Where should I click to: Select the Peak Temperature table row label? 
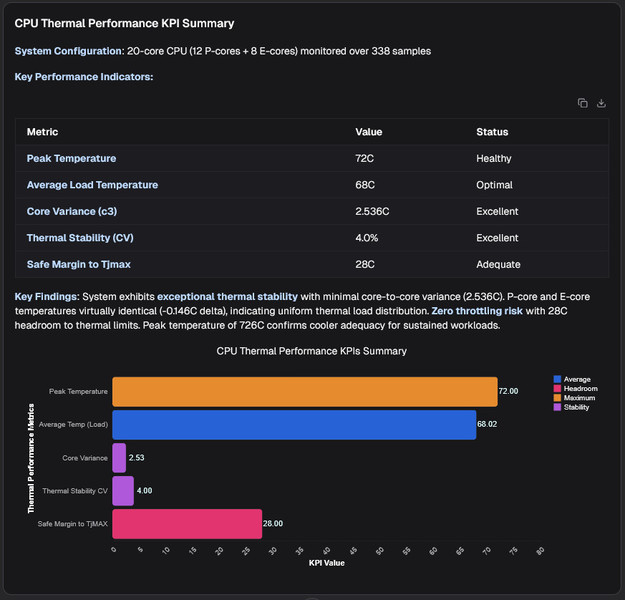(71, 158)
